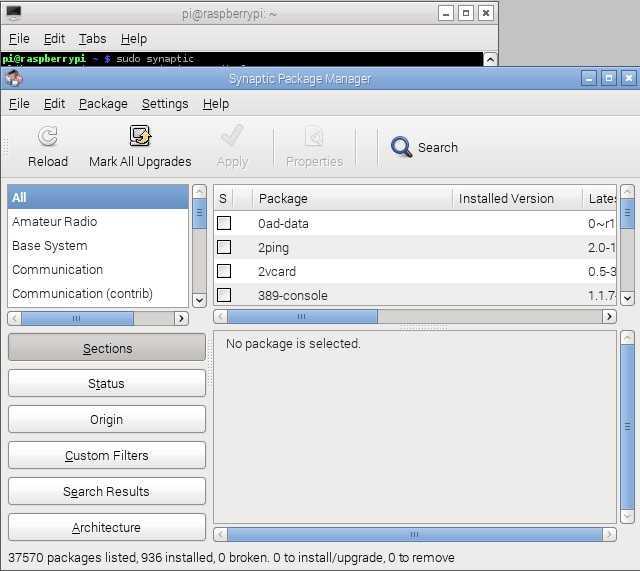Close the Synaptic Package Manager window
Screen dimensions: 640x571
629,78
